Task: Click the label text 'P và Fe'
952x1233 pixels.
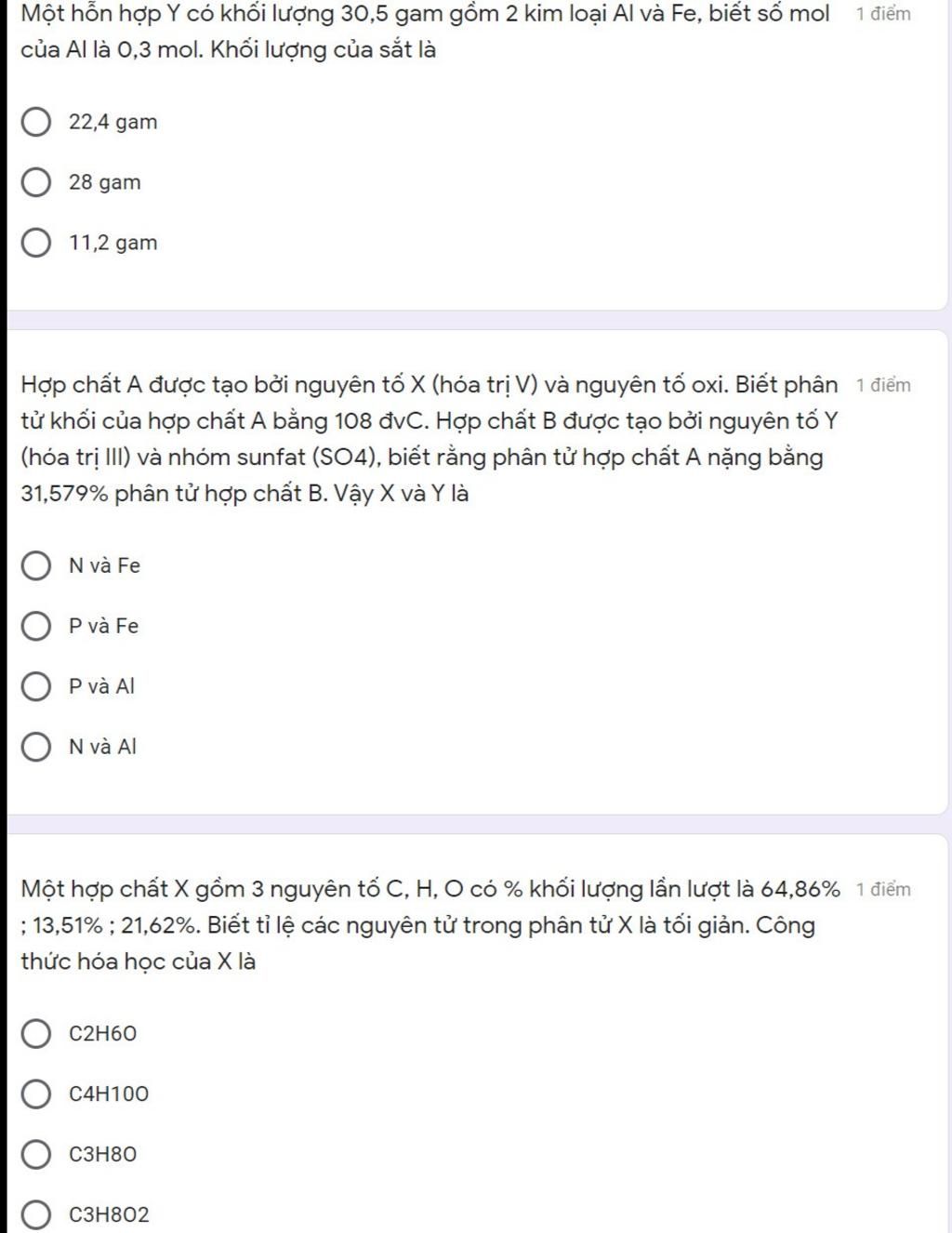Action: click(104, 626)
